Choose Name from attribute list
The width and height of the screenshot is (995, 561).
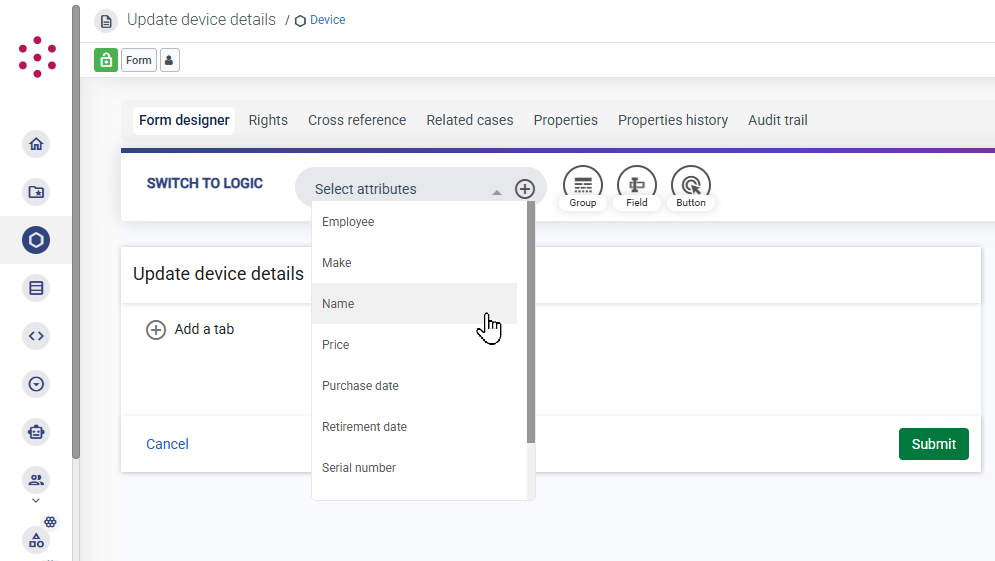(x=414, y=303)
